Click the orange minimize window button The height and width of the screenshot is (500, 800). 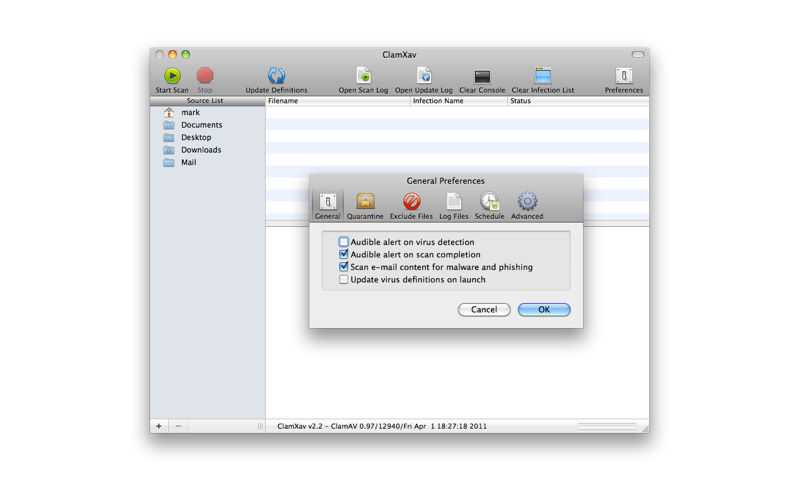click(x=172, y=54)
